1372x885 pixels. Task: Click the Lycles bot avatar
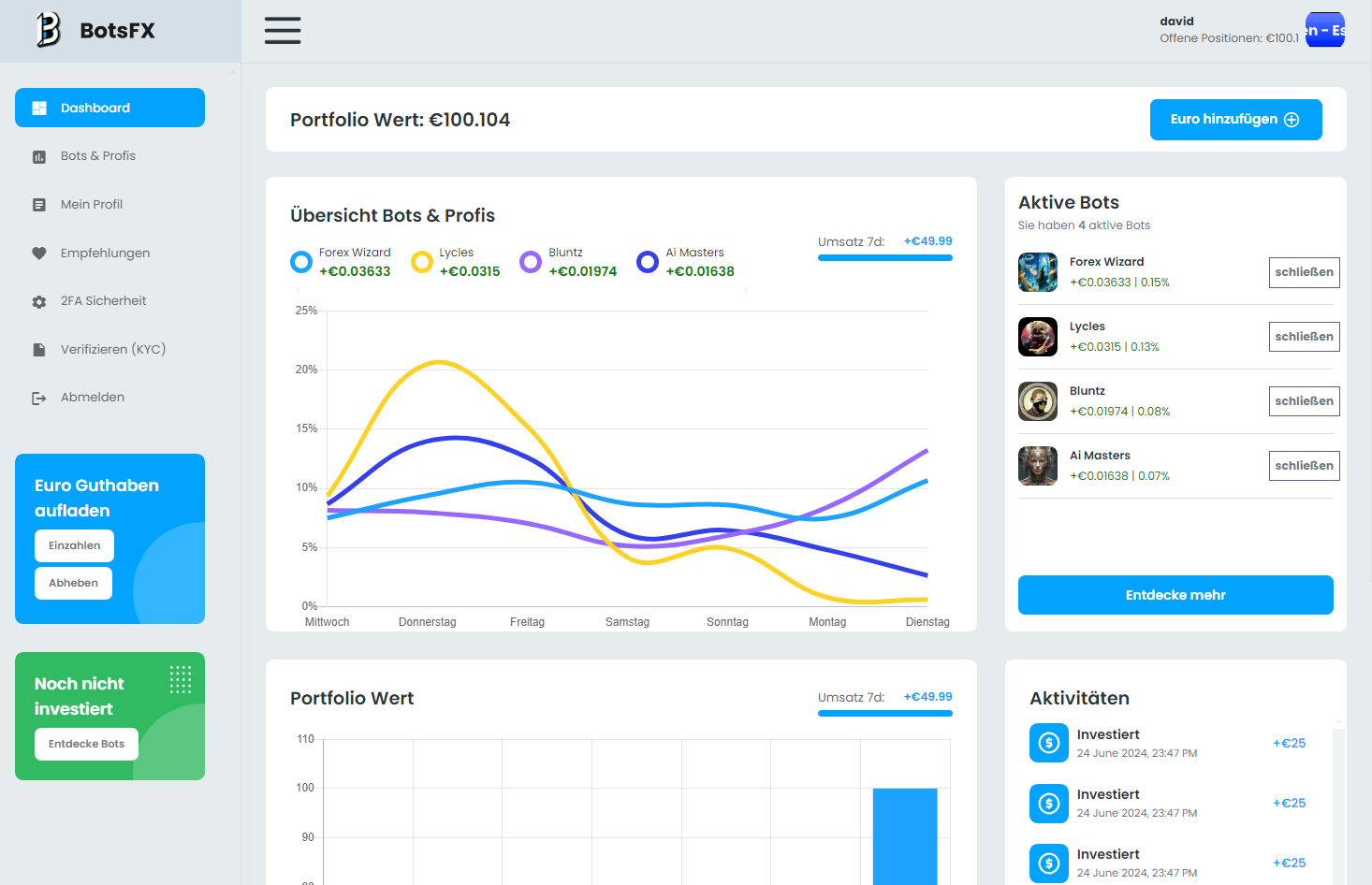coord(1038,337)
